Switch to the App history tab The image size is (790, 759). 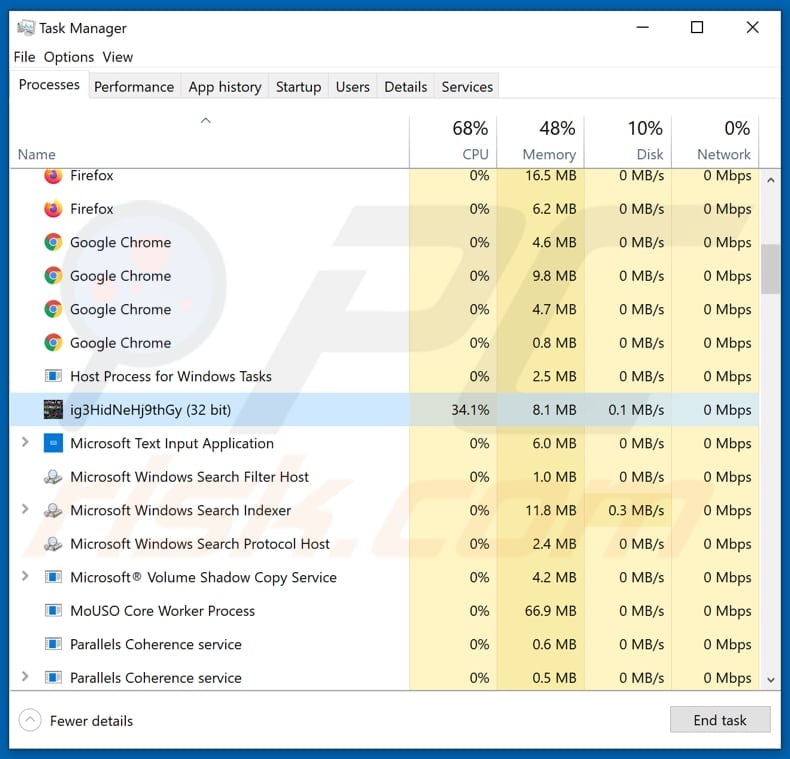225,87
